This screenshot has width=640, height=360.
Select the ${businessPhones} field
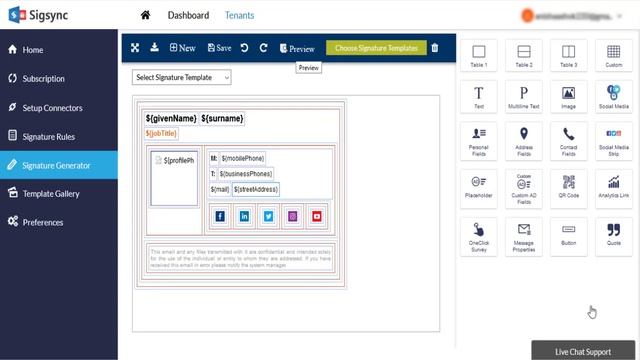246,174
